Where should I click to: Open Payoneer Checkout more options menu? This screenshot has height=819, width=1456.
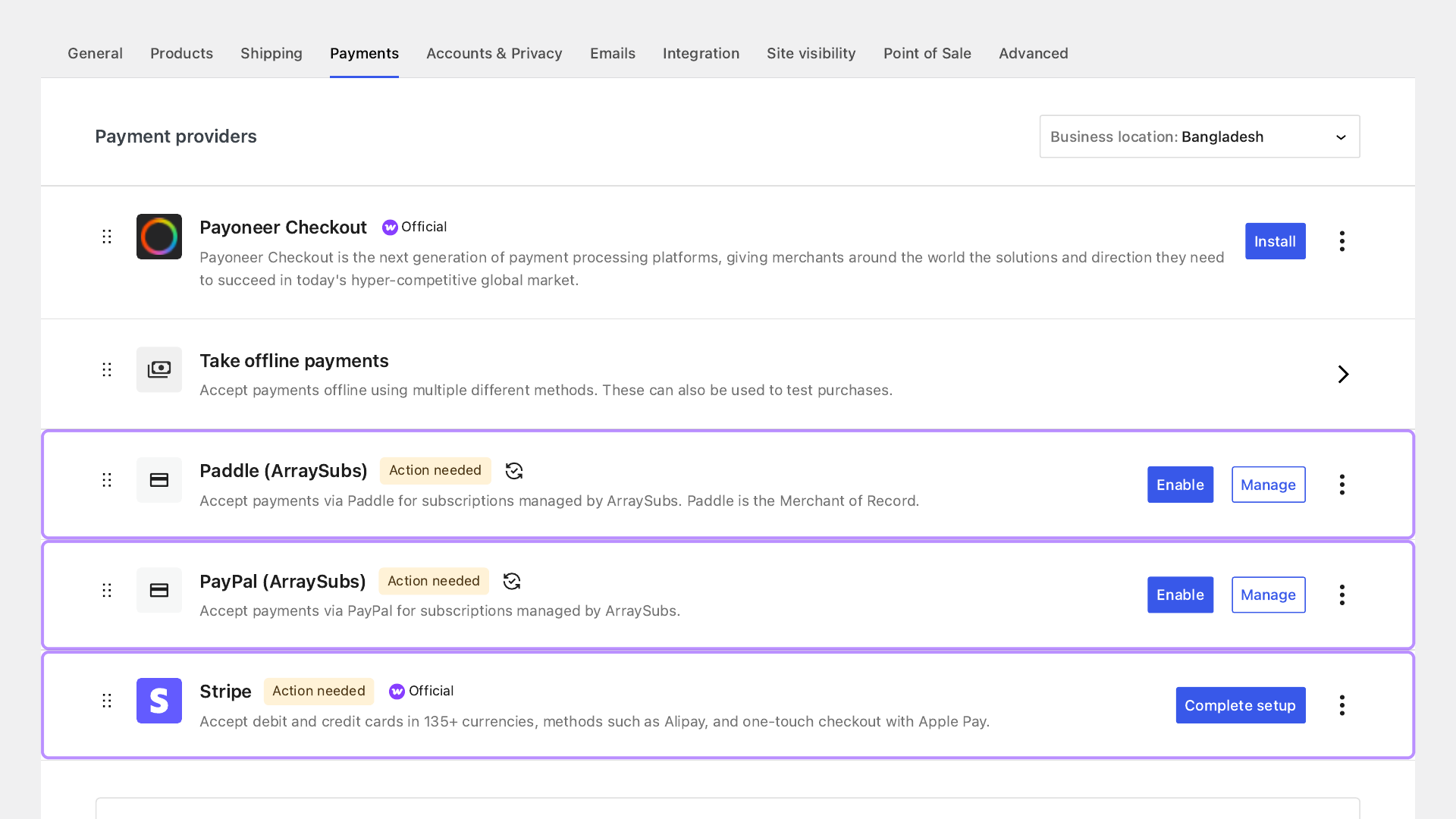(1342, 241)
